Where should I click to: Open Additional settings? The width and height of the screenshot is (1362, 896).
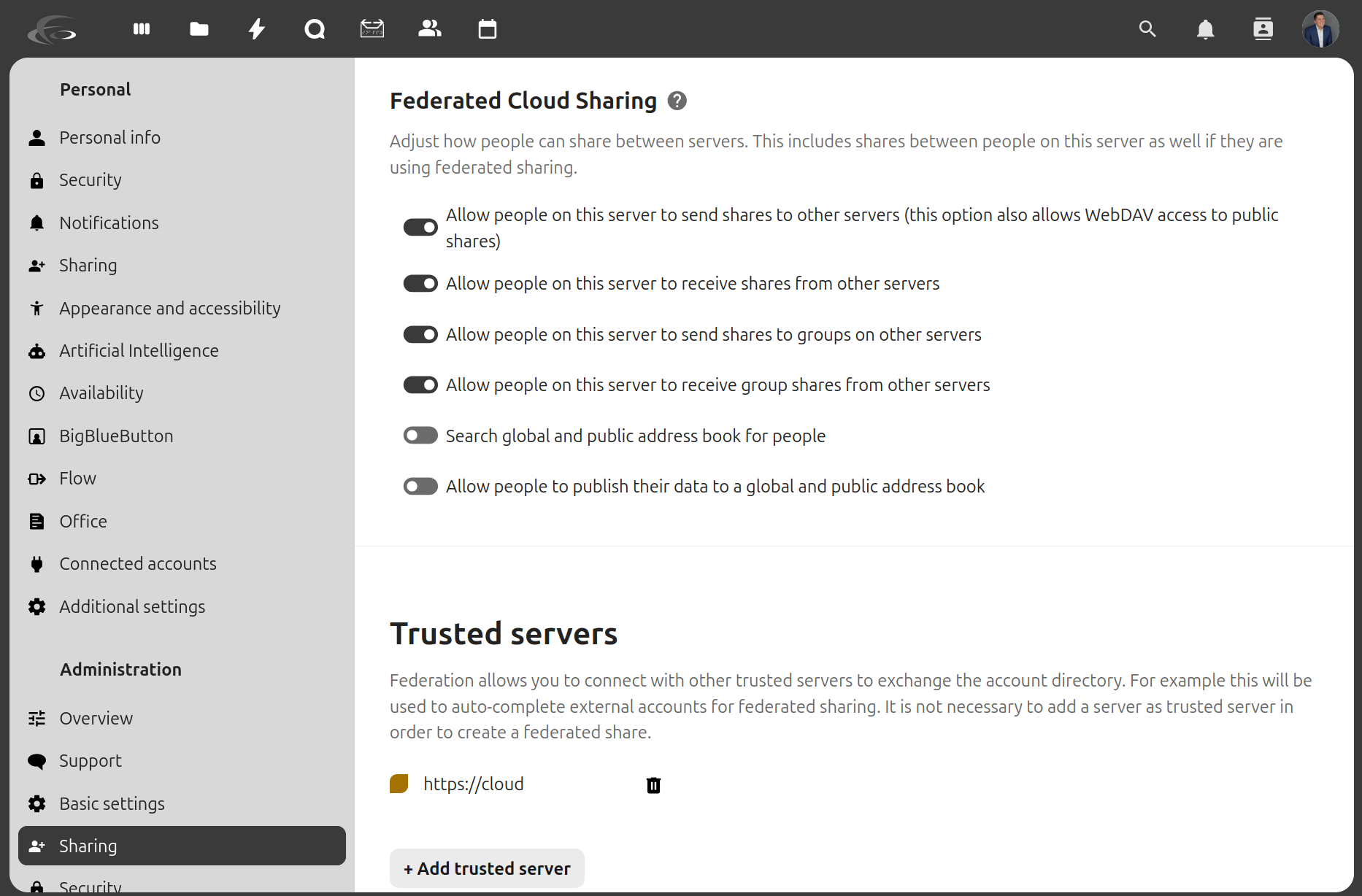[x=182, y=606]
